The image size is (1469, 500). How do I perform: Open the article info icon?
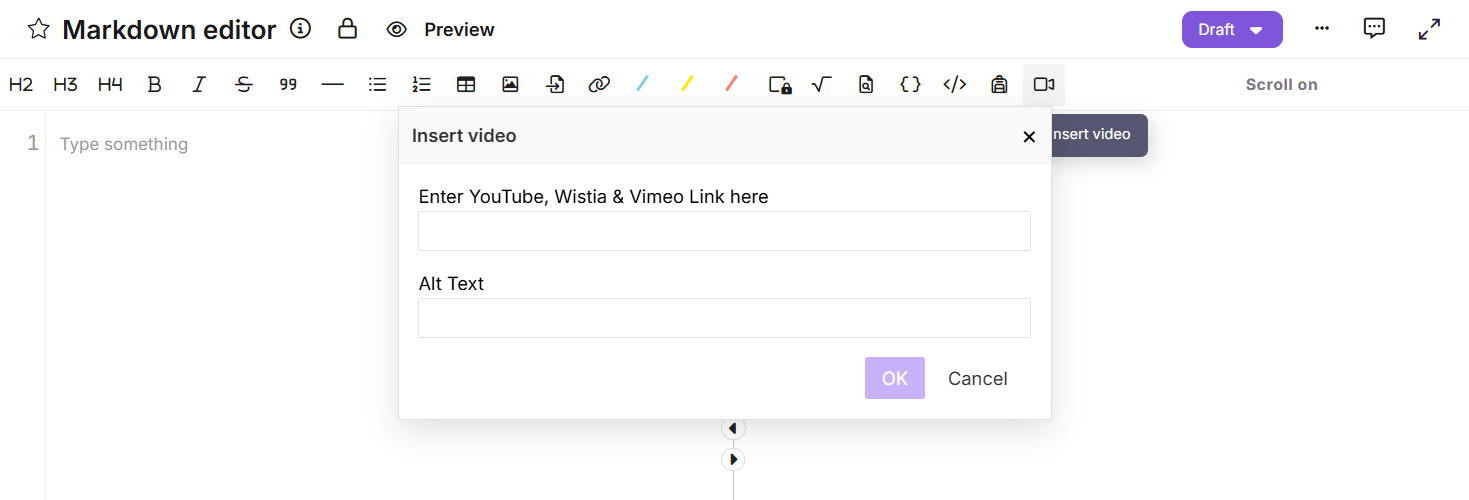point(300,29)
